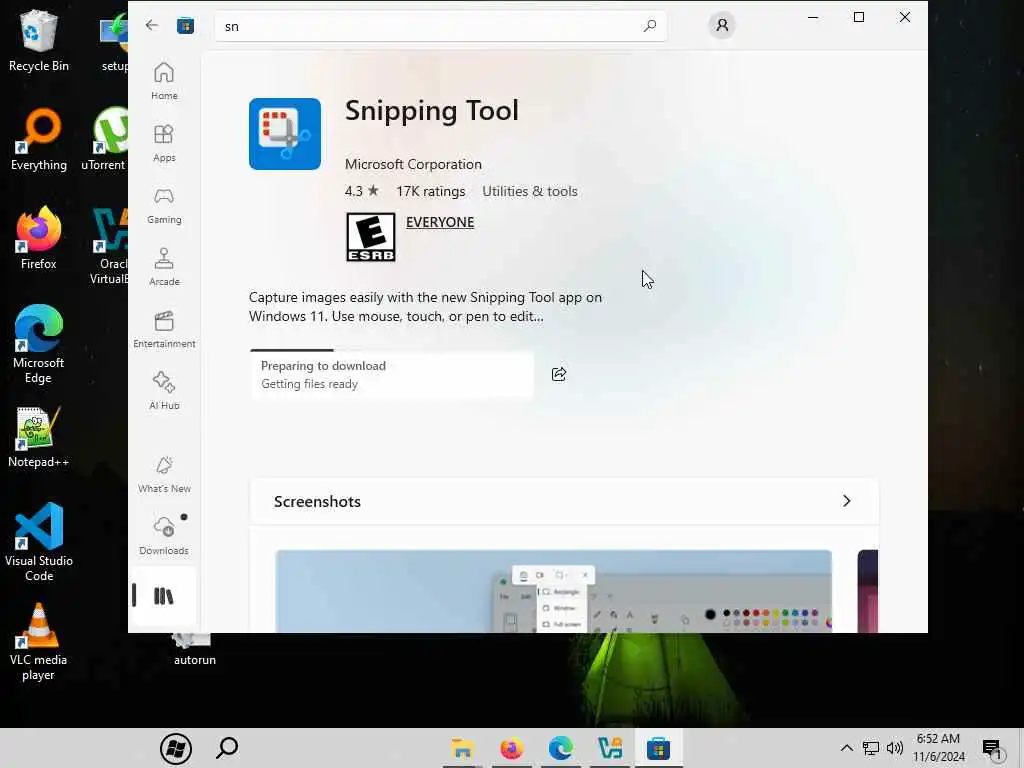Screen dimensions: 1024x768
Task: Open the EVERYONE rating link
Action: (440, 222)
